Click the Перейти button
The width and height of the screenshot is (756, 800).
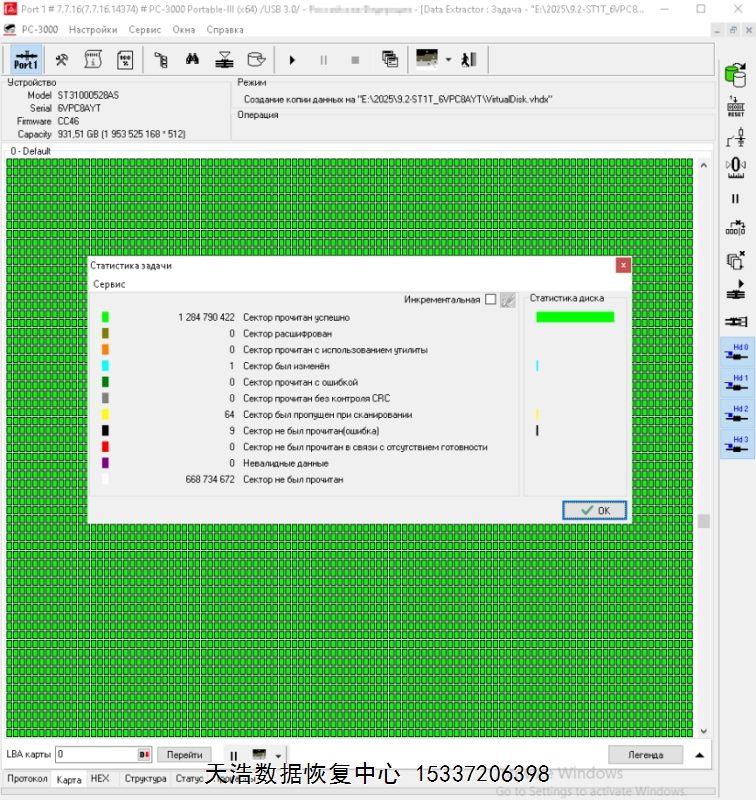tap(184, 755)
